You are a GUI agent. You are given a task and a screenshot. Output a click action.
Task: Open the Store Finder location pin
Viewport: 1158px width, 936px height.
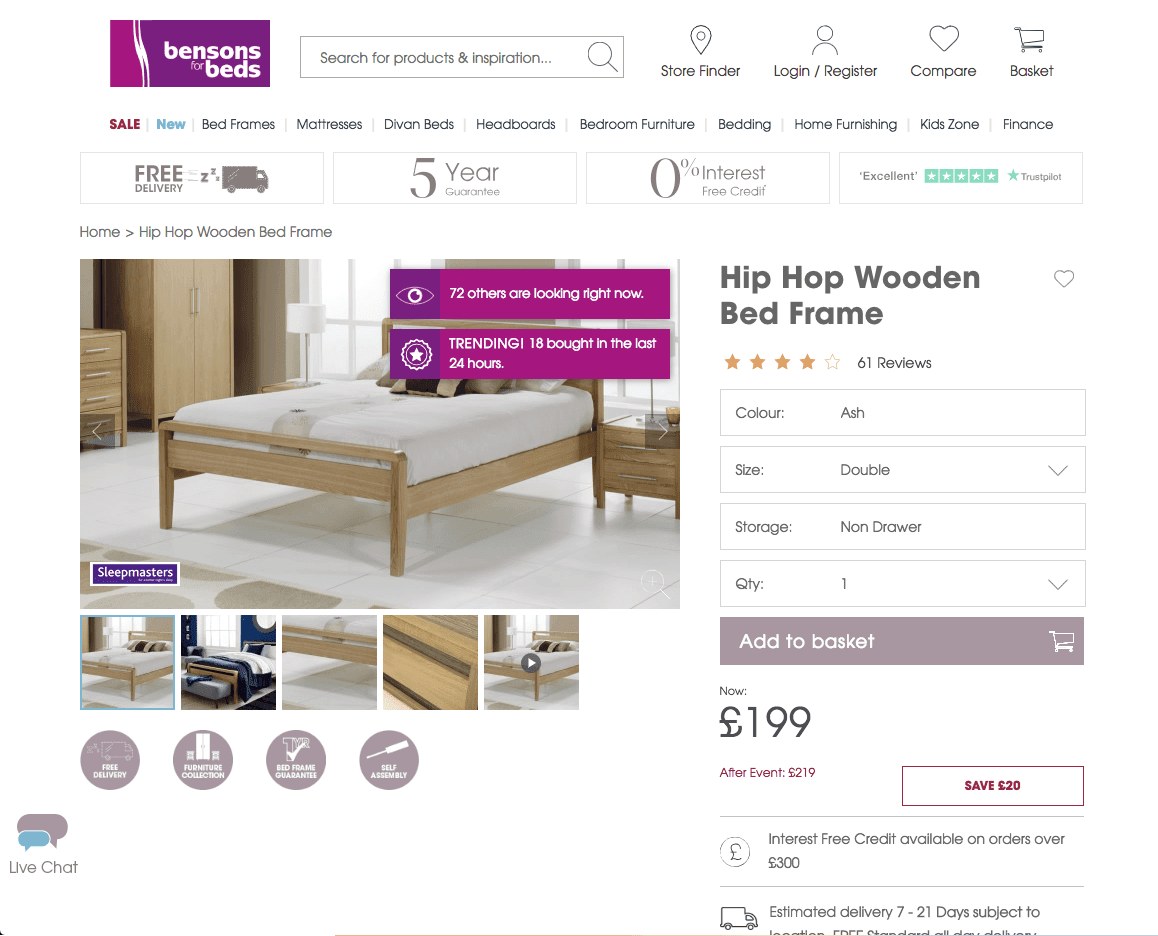700,40
